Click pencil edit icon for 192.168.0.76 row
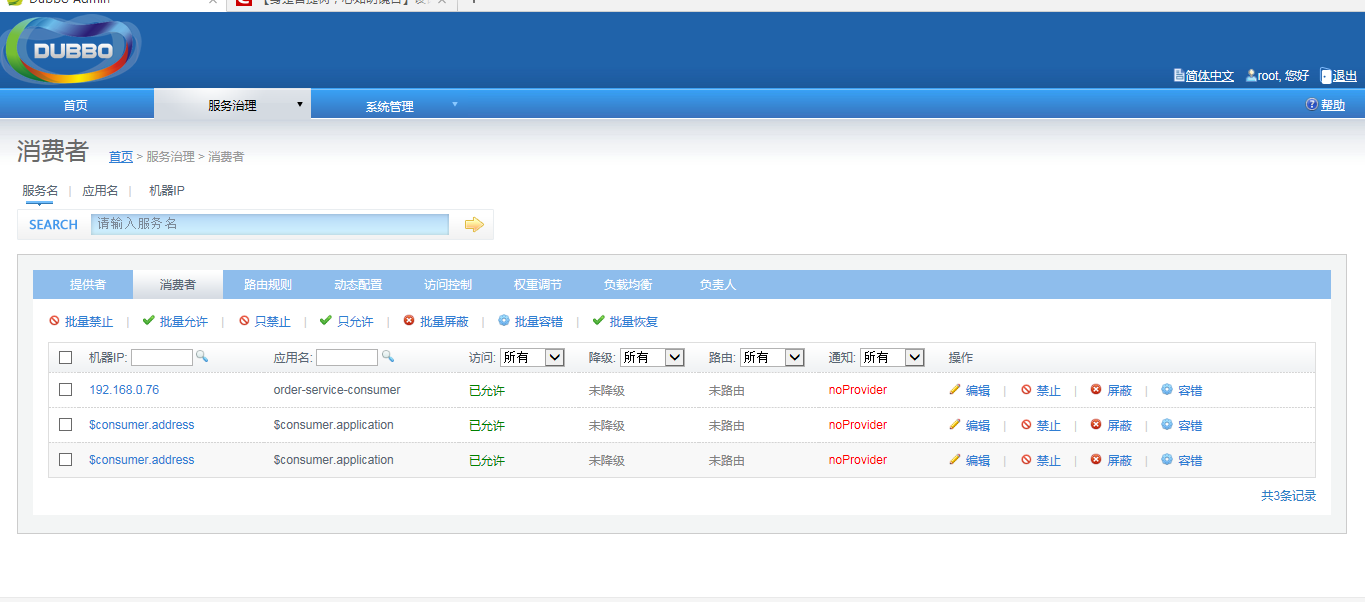This screenshot has width=1365, height=602. point(955,390)
